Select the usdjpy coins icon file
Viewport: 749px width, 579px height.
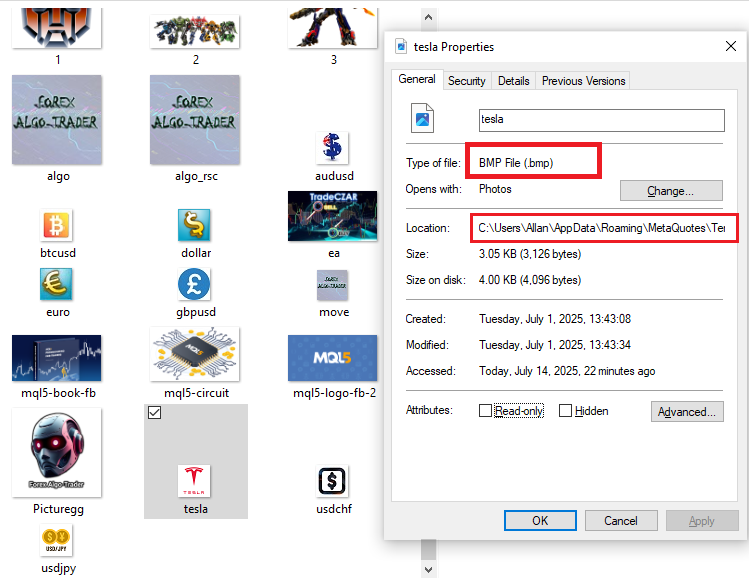point(56,540)
